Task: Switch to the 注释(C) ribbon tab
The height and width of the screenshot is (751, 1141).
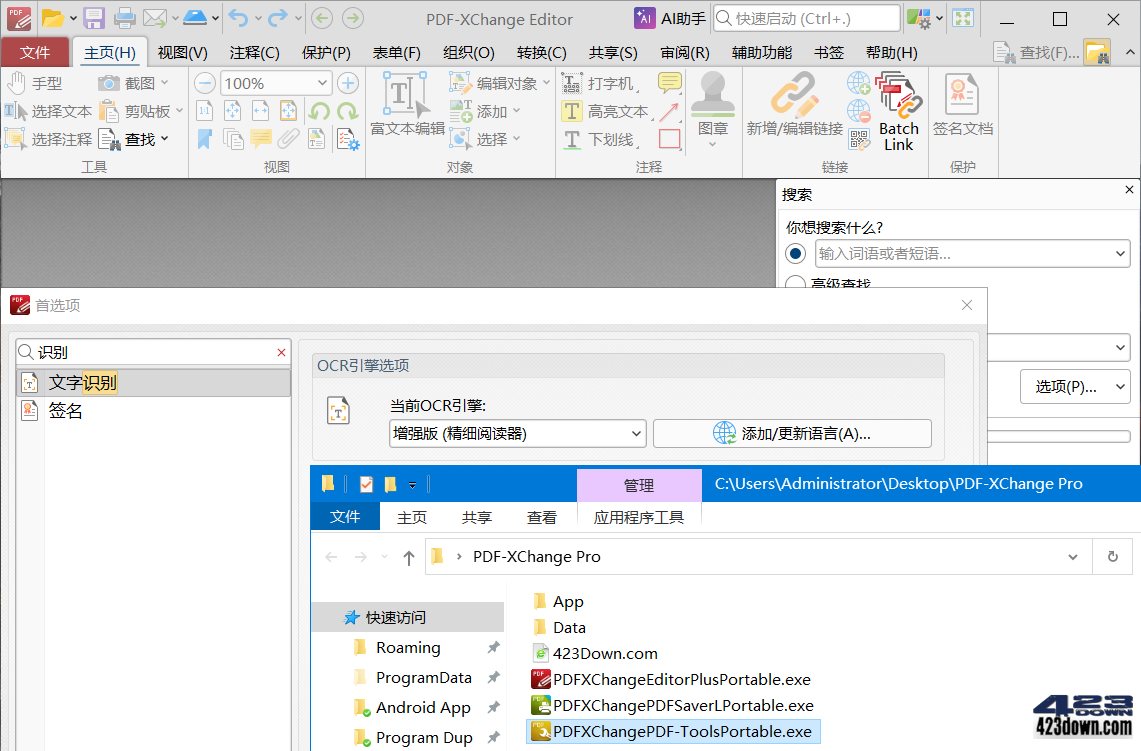Action: (x=255, y=52)
